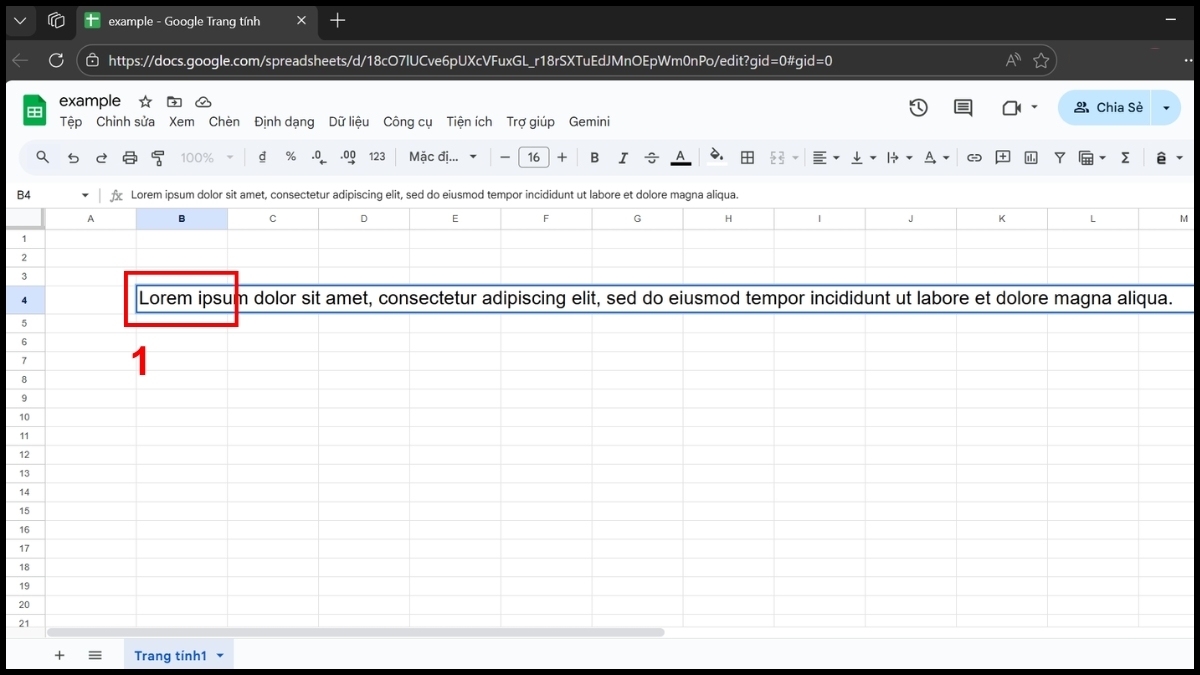Toggle bold formatting
This screenshot has height=675, width=1200.
pyautogui.click(x=594, y=157)
